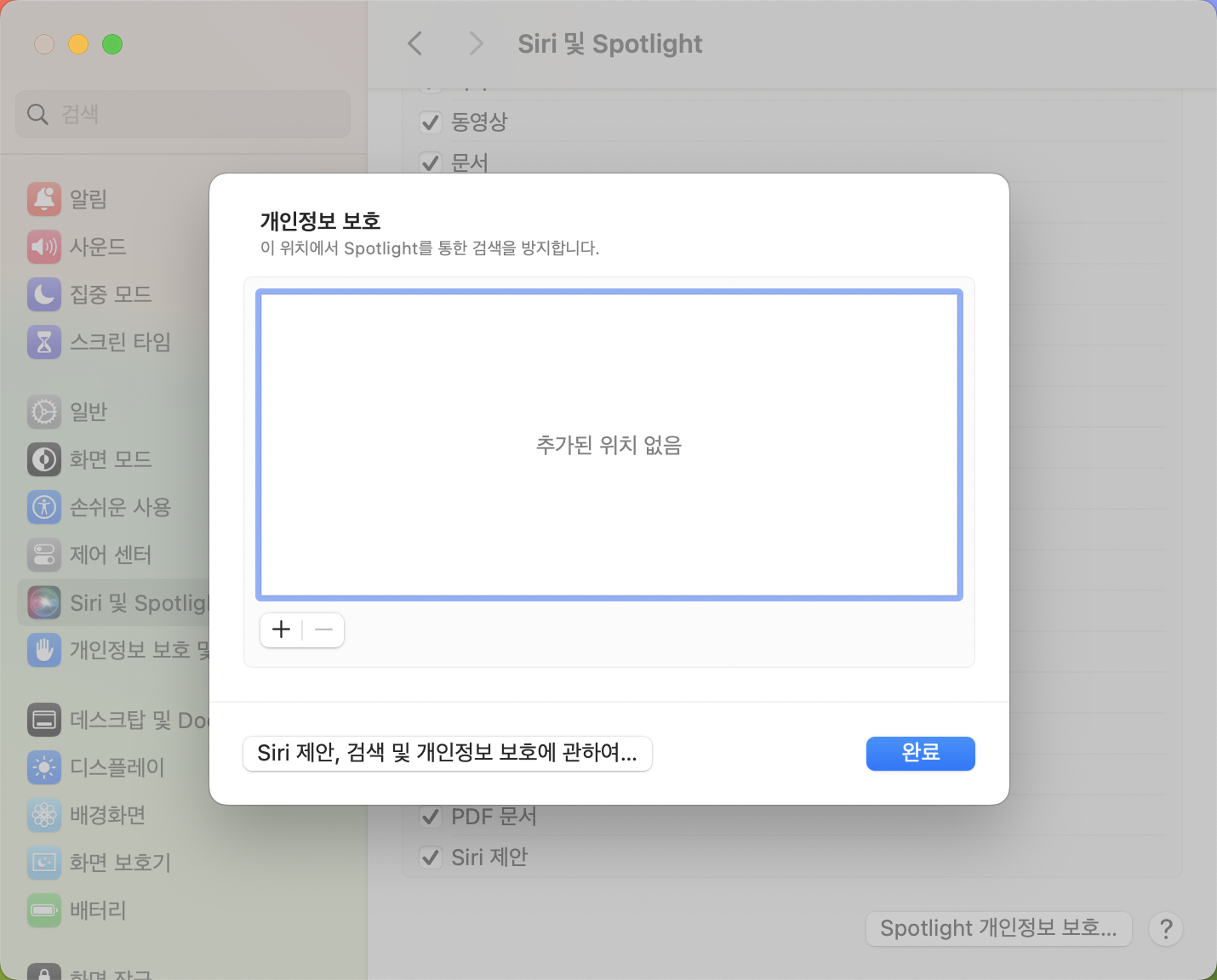
Task: Click the sidebar search (검색) field
Action: (182, 114)
